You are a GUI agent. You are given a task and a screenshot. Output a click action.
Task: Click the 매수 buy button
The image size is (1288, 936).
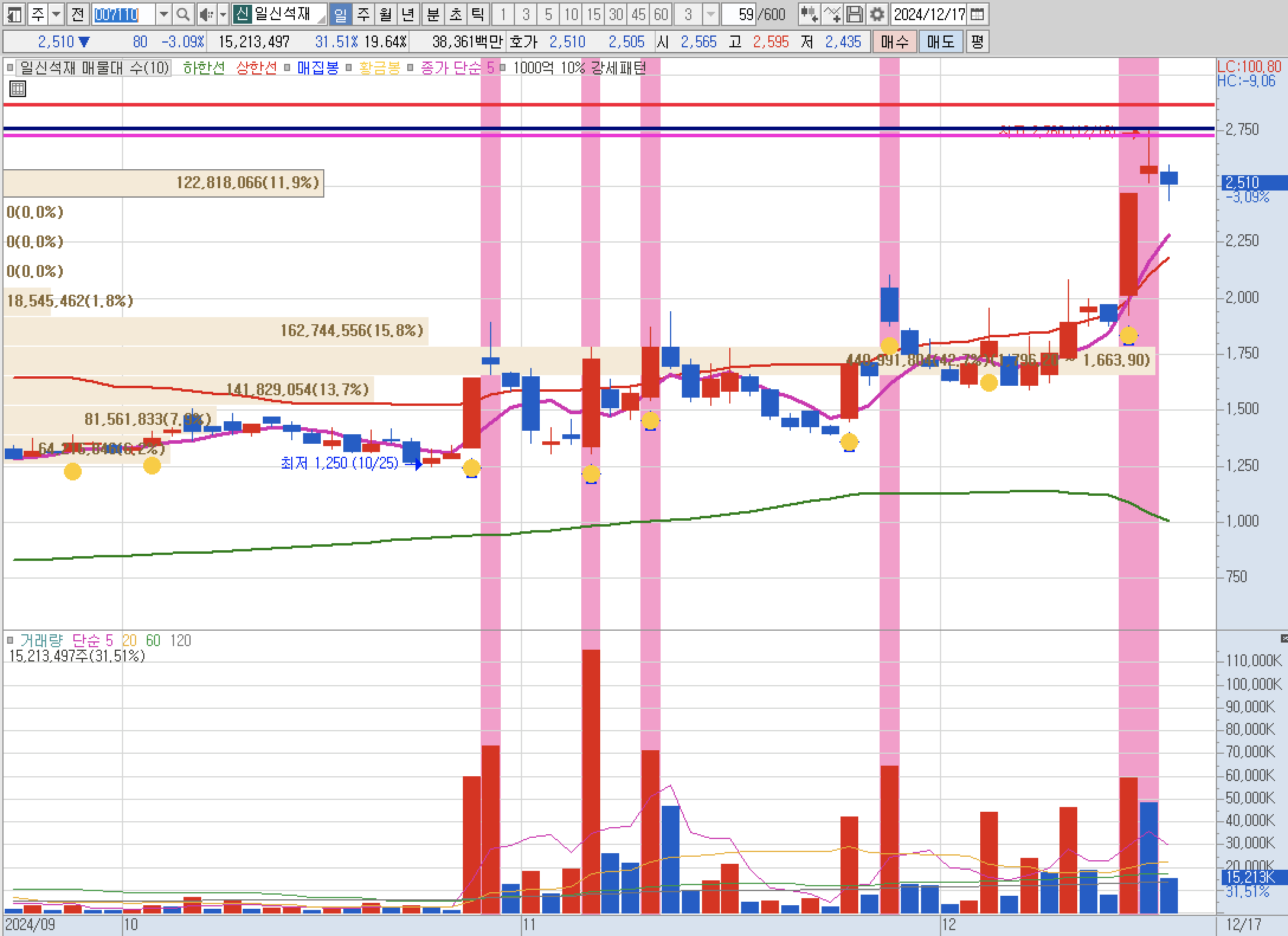pos(894,41)
